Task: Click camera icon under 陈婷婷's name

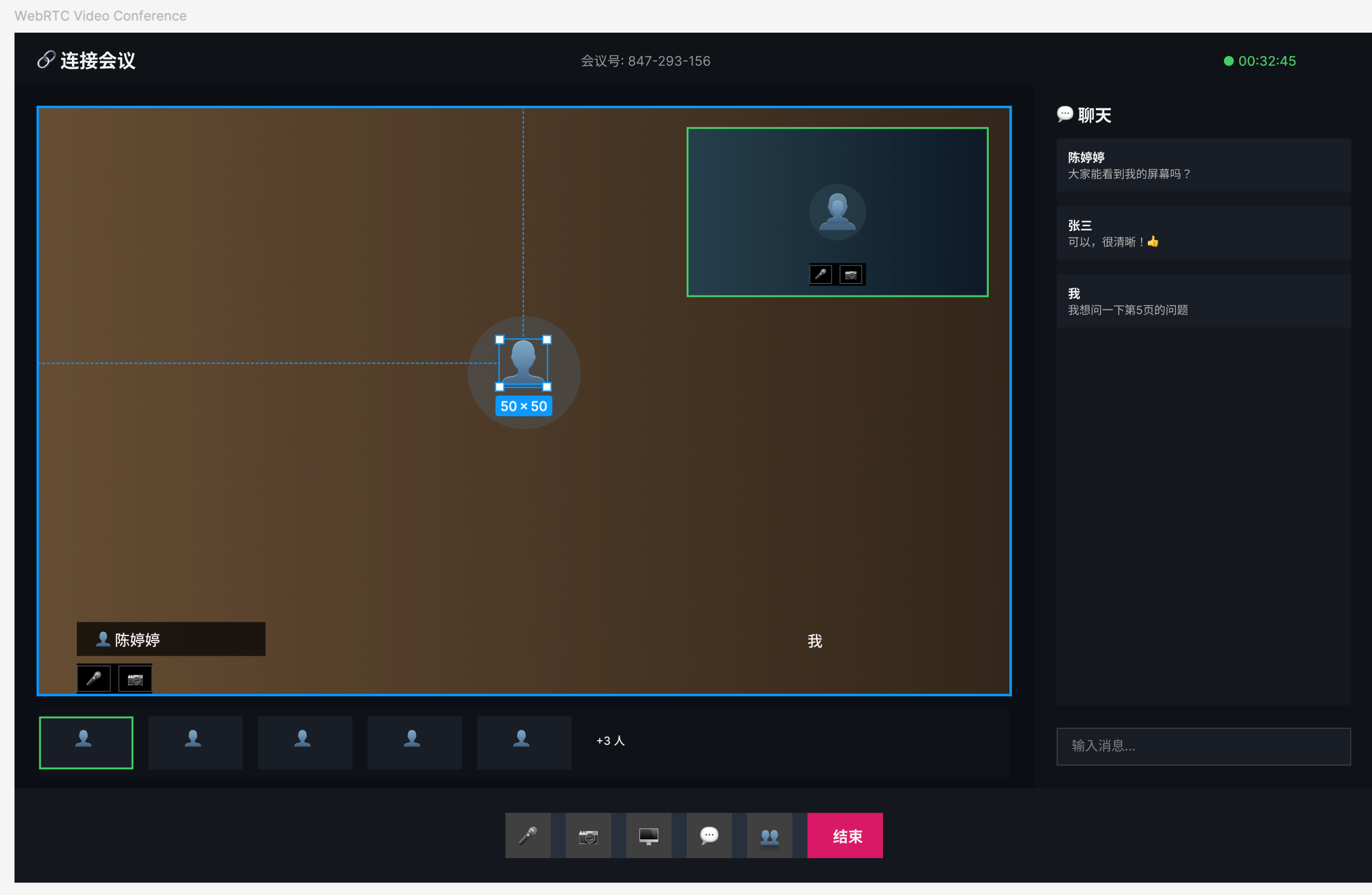Action: pos(135,679)
